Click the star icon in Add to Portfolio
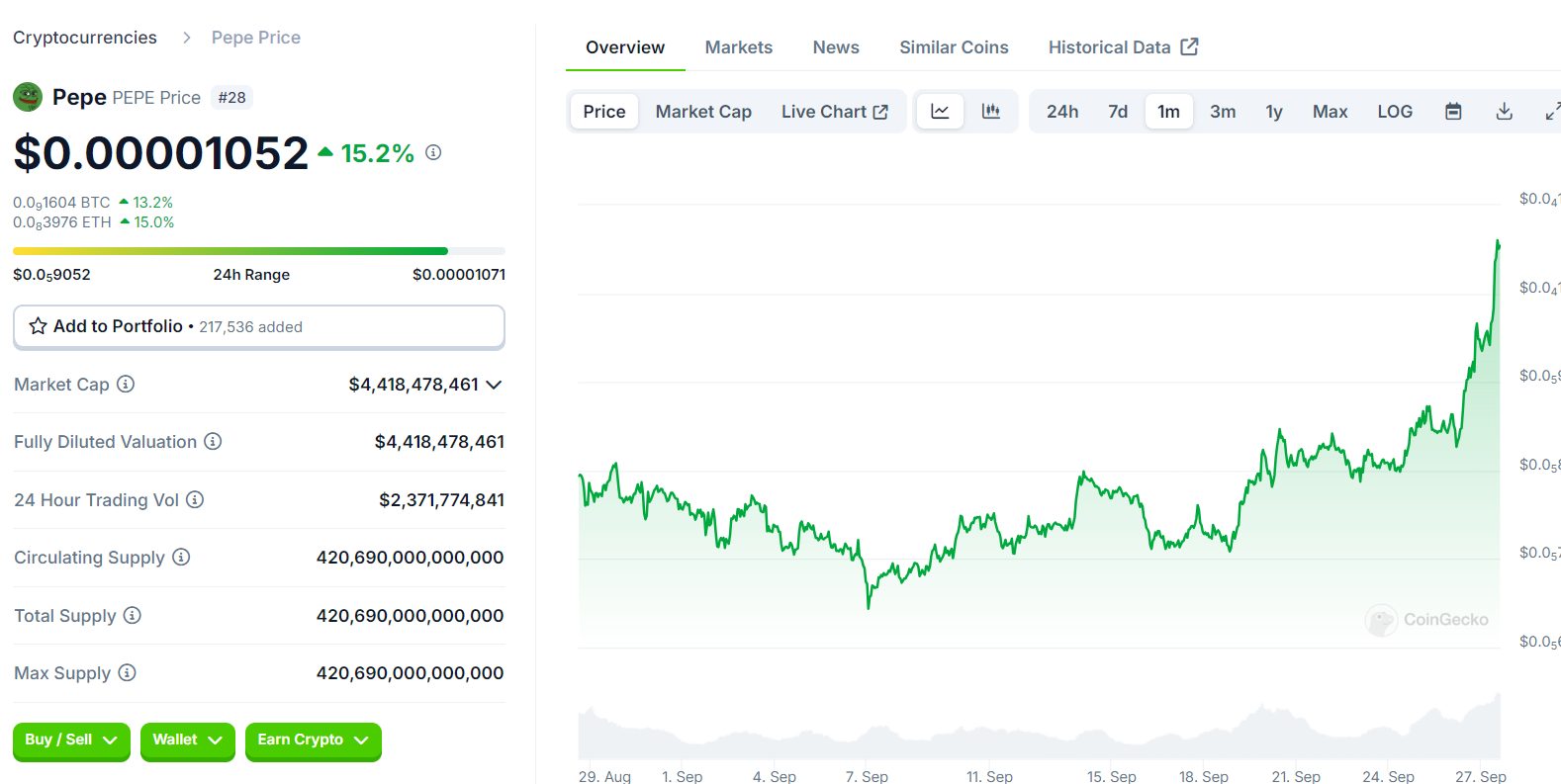This screenshot has height=784, width=1561. [x=38, y=326]
